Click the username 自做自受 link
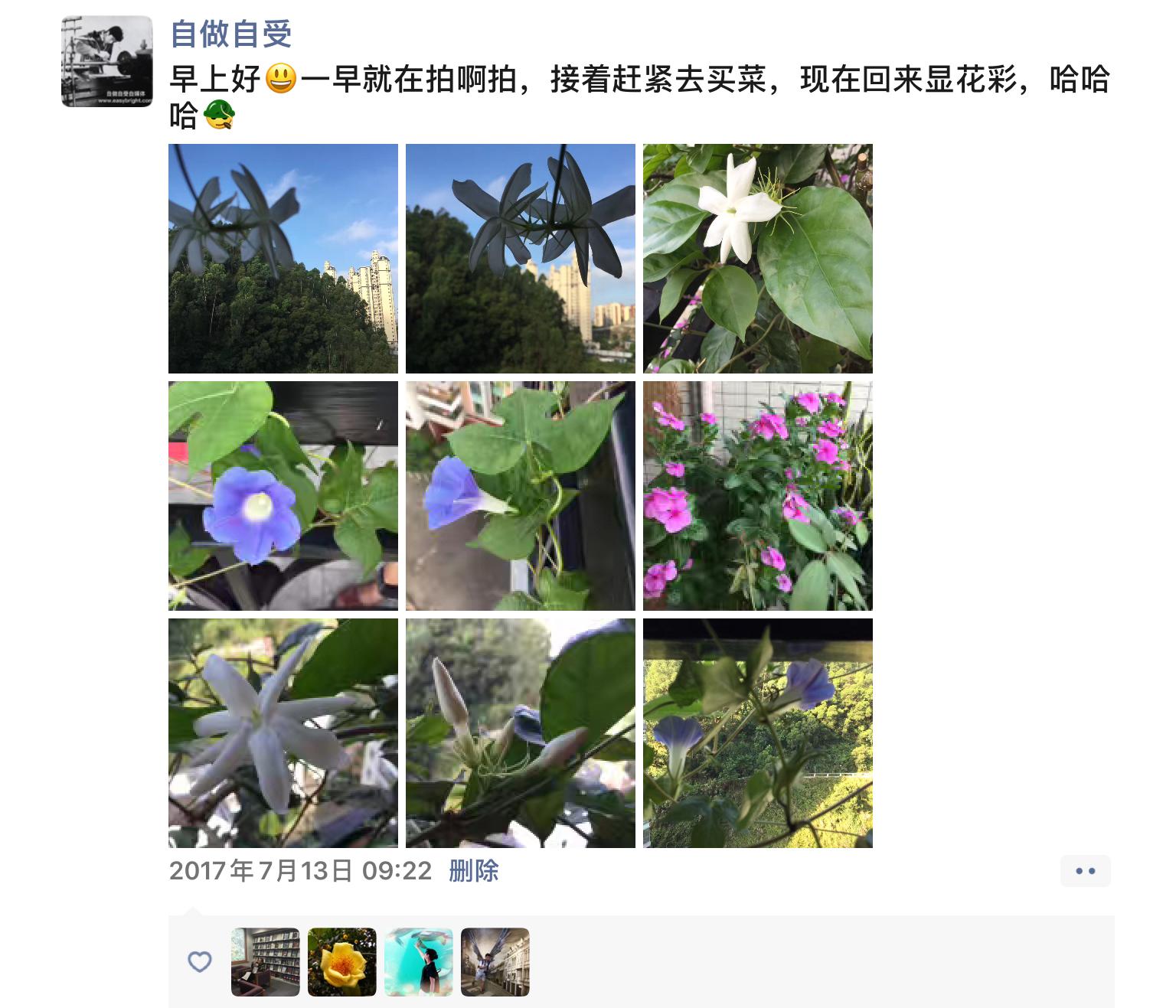Viewport: 1176px width, 1008px height. pyautogui.click(x=230, y=34)
